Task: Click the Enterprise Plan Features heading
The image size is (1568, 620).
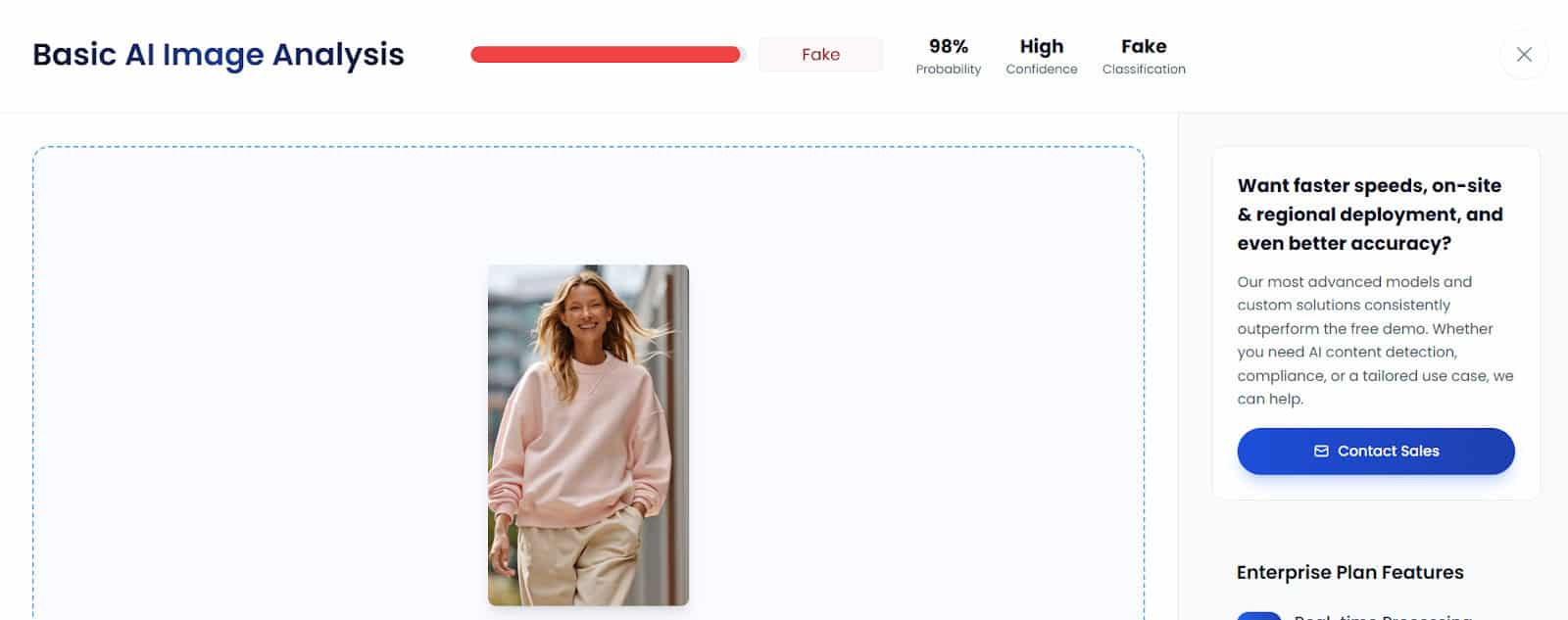Action: point(1349,572)
